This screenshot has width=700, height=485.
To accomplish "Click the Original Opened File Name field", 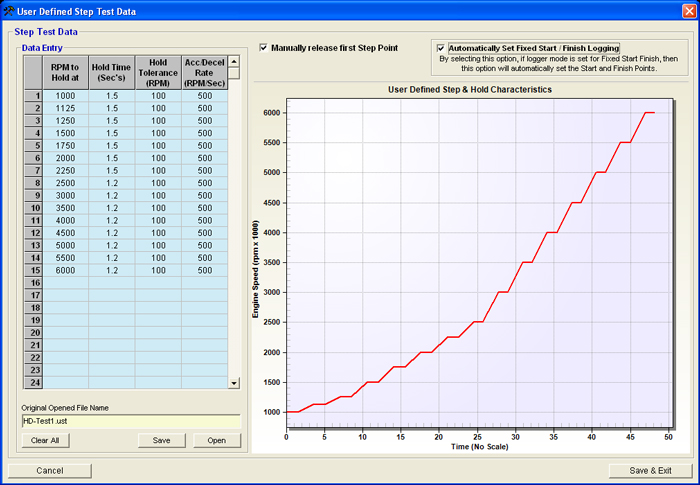I will click(130, 421).
